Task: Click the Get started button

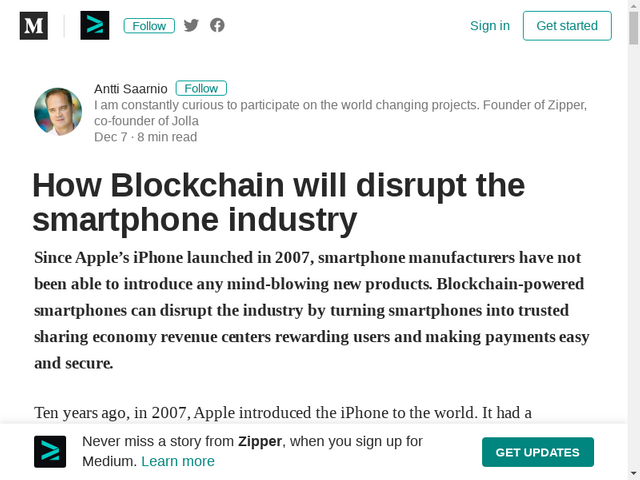Action: coord(567,26)
